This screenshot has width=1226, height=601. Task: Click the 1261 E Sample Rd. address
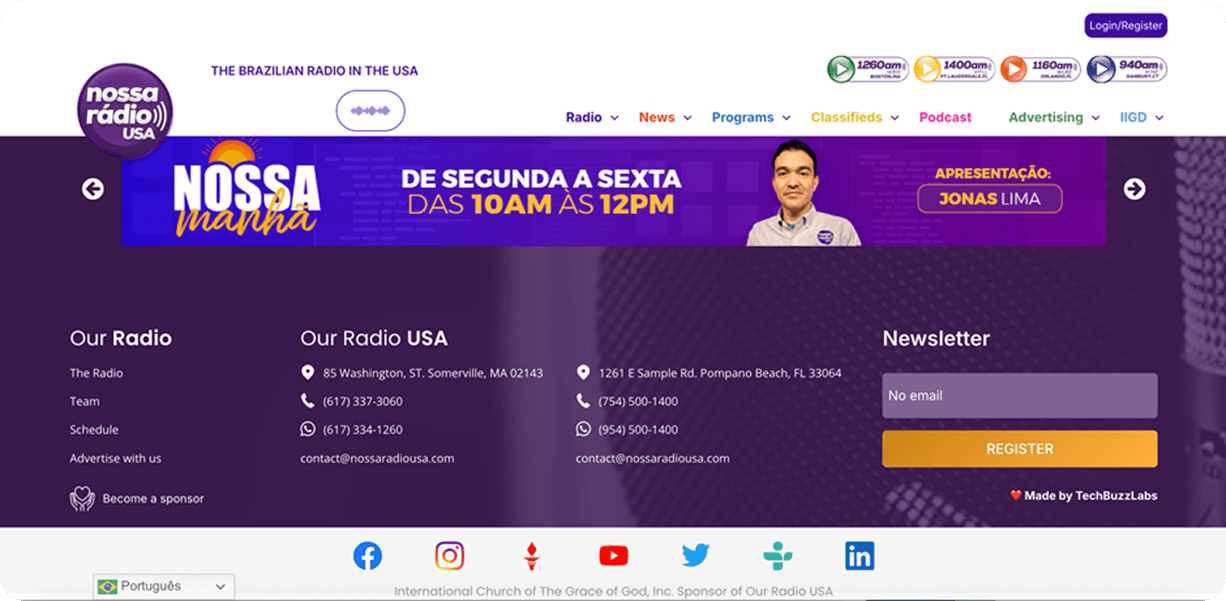coord(720,373)
